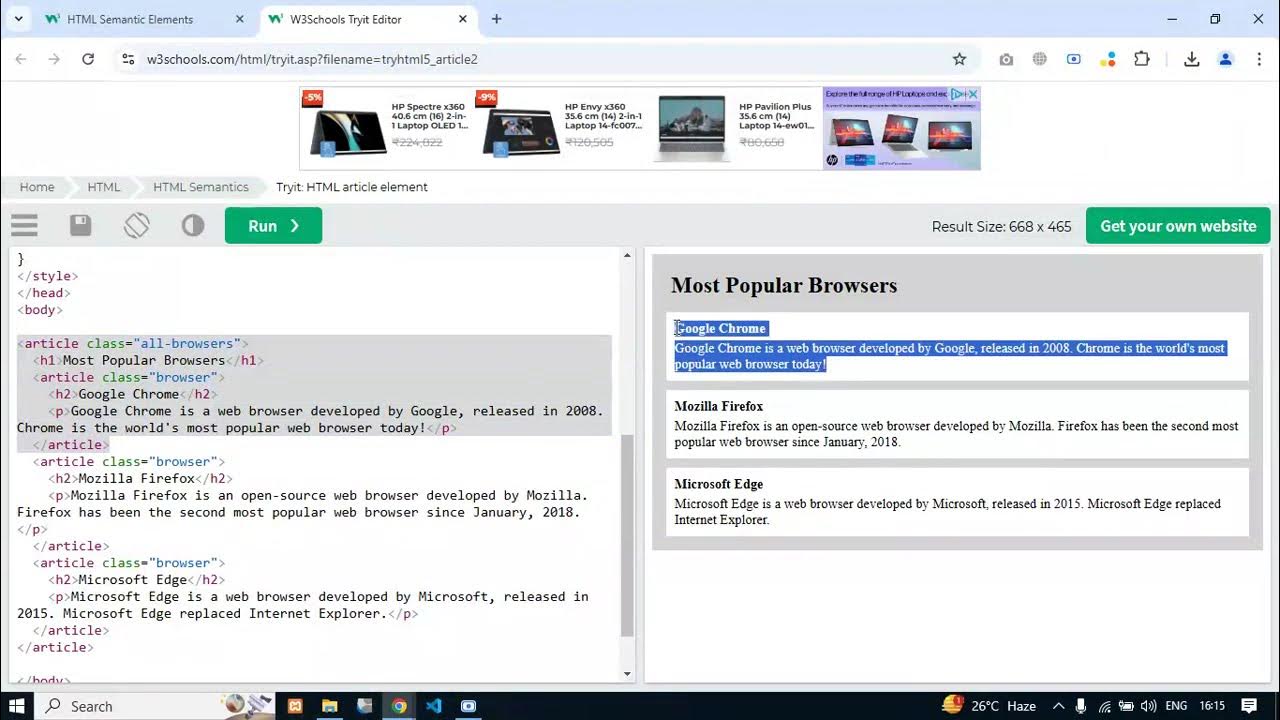Click the code editor scroll-up arrow

coord(627,256)
